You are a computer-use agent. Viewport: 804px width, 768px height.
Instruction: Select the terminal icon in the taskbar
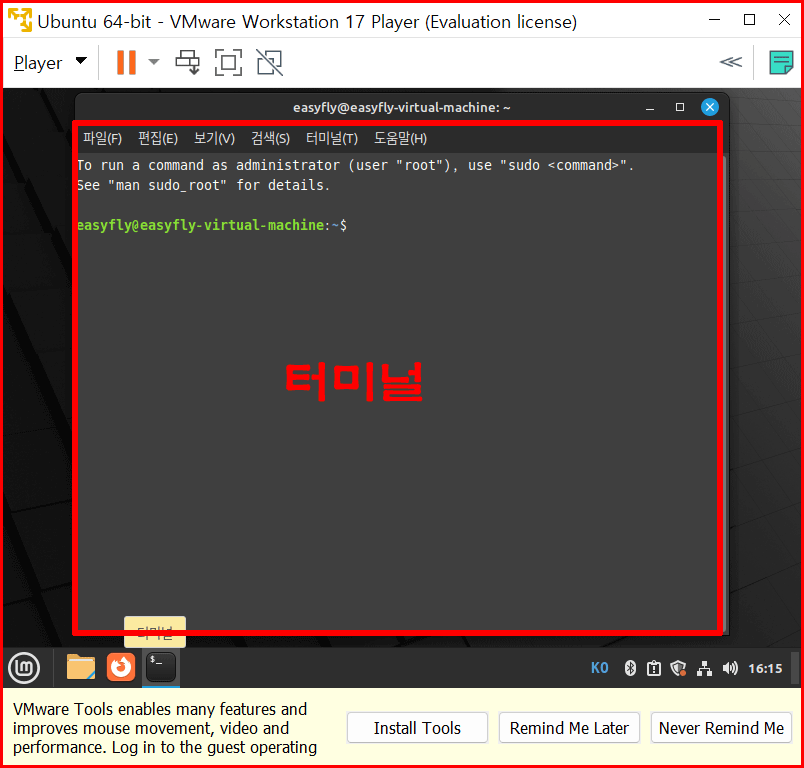coord(161,667)
